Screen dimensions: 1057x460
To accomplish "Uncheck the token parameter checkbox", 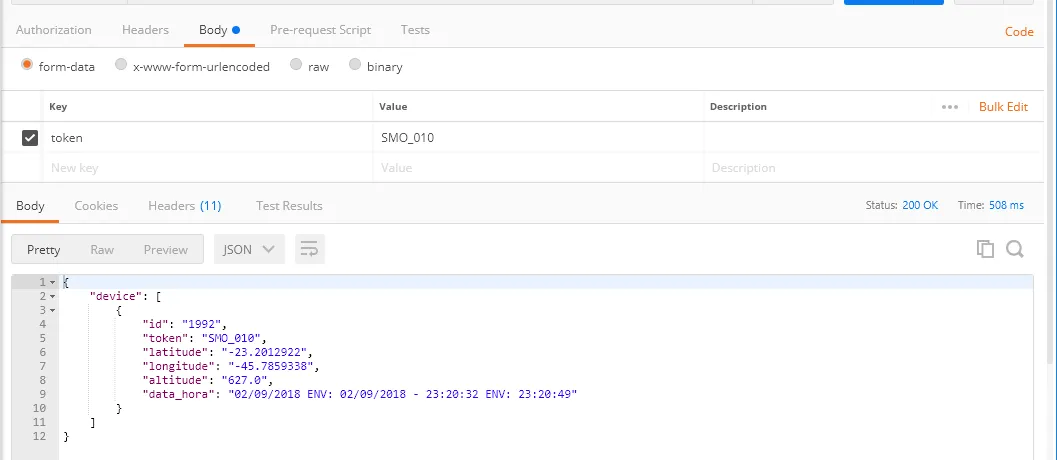I will (30, 138).
